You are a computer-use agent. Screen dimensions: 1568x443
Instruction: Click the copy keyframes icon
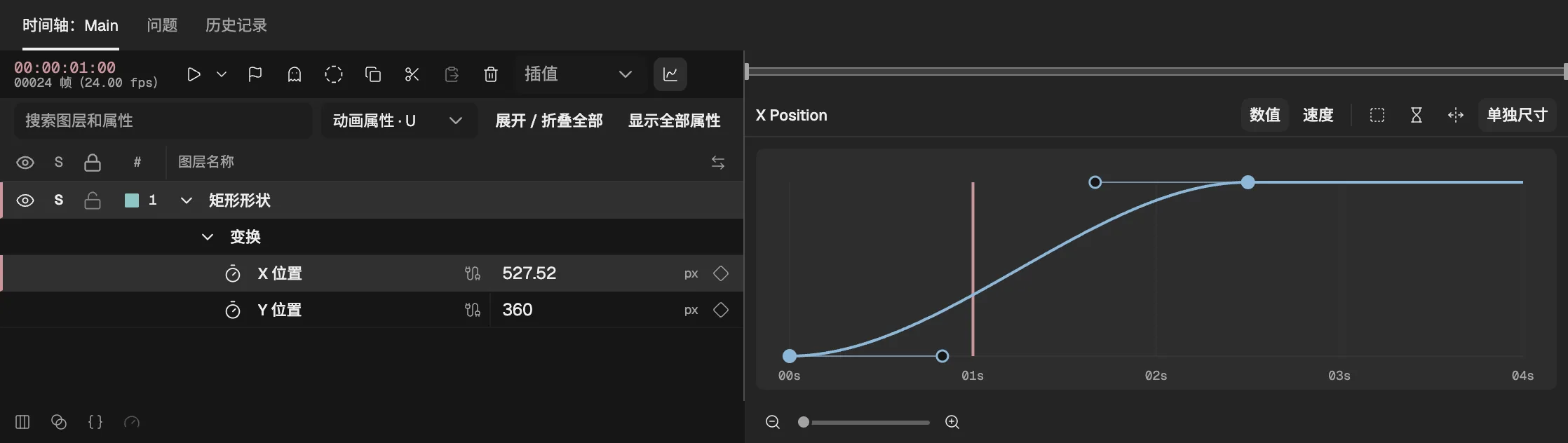point(373,74)
